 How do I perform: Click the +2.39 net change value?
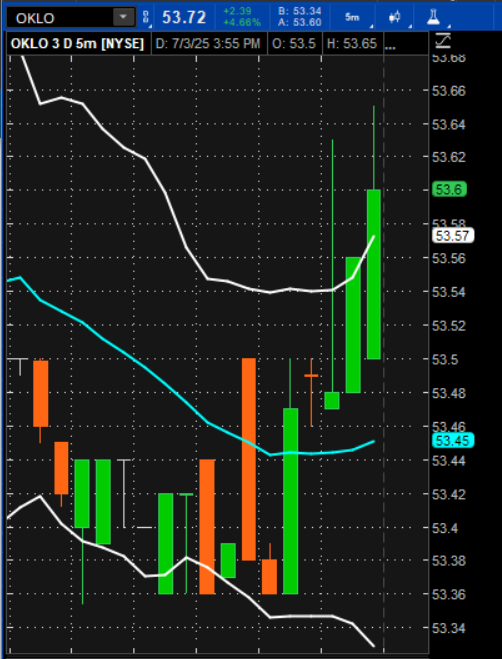237,11
